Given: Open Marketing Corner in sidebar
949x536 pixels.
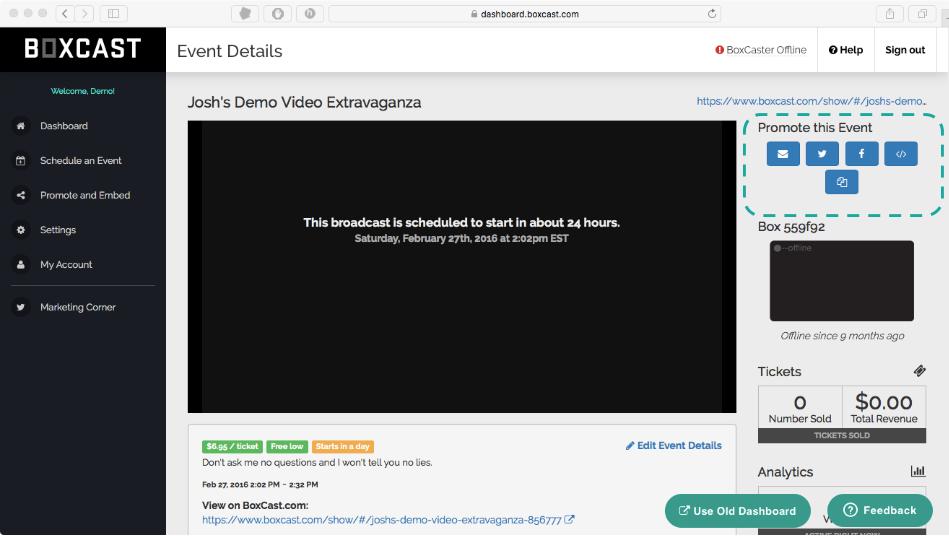Looking at the screenshot, I should [x=78, y=308].
